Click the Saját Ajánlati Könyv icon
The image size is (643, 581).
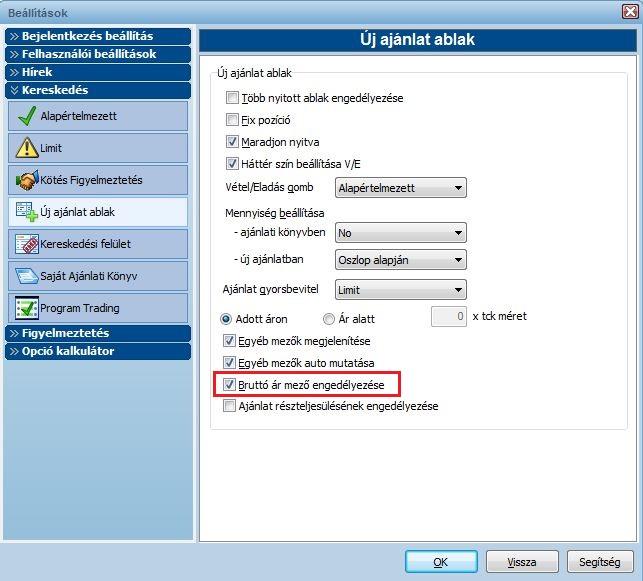[27, 276]
